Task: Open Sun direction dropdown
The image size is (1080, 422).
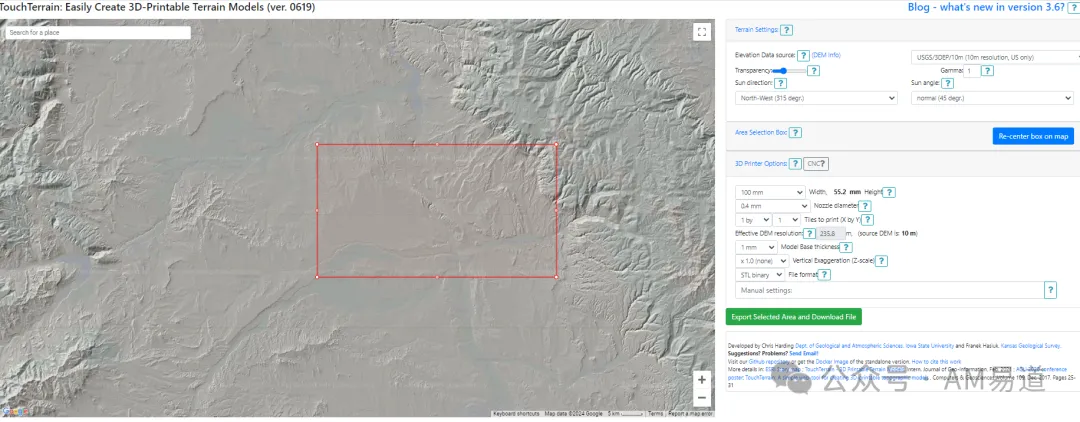Action: 816,98
